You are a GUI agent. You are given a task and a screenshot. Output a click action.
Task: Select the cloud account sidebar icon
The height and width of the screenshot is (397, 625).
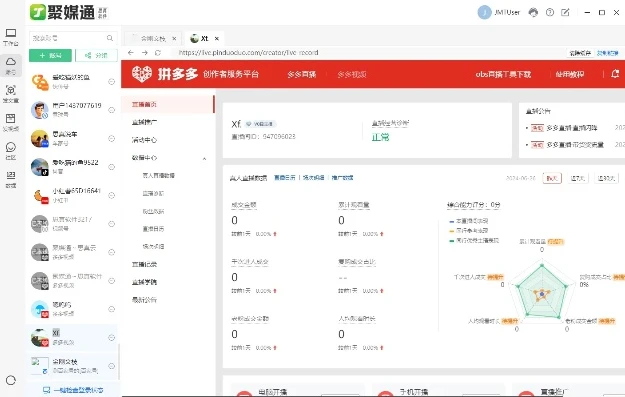11,65
